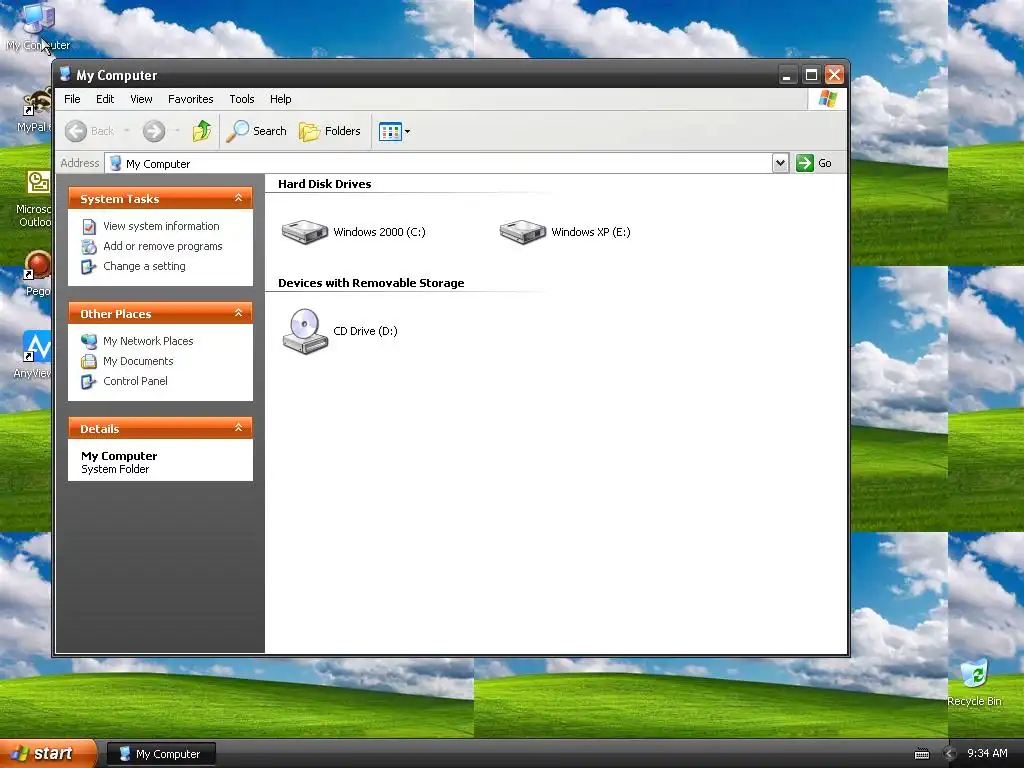Open the Address bar dropdown list
1024x768 pixels.
click(780, 163)
